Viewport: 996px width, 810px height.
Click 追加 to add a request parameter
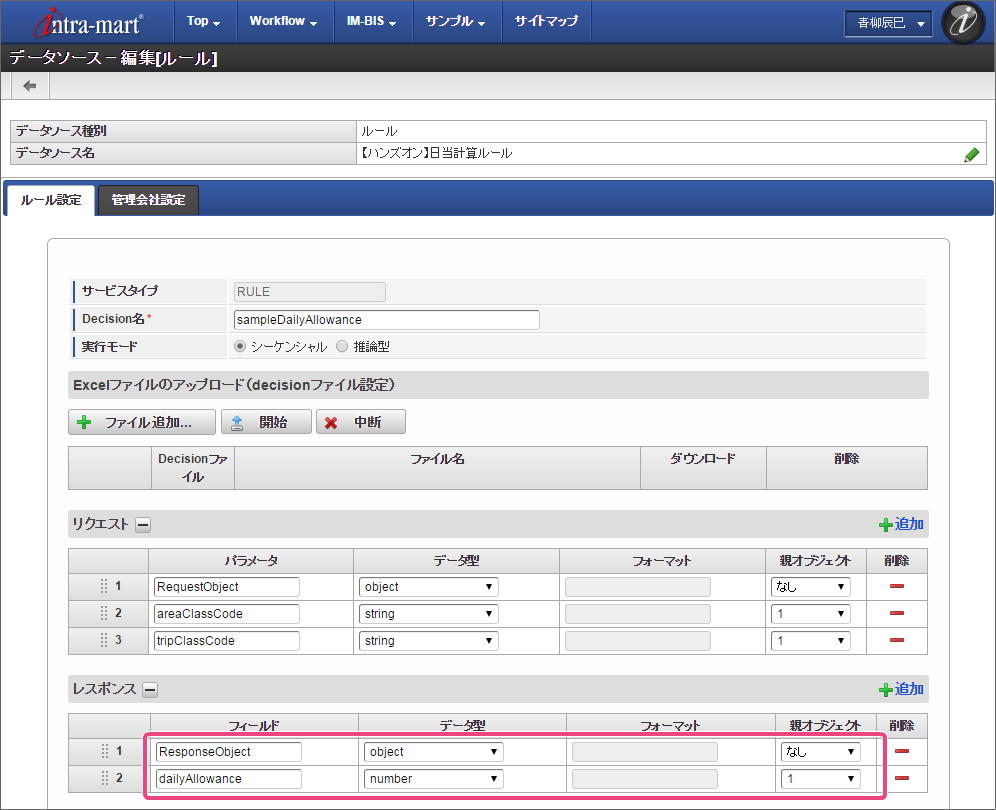(x=901, y=524)
